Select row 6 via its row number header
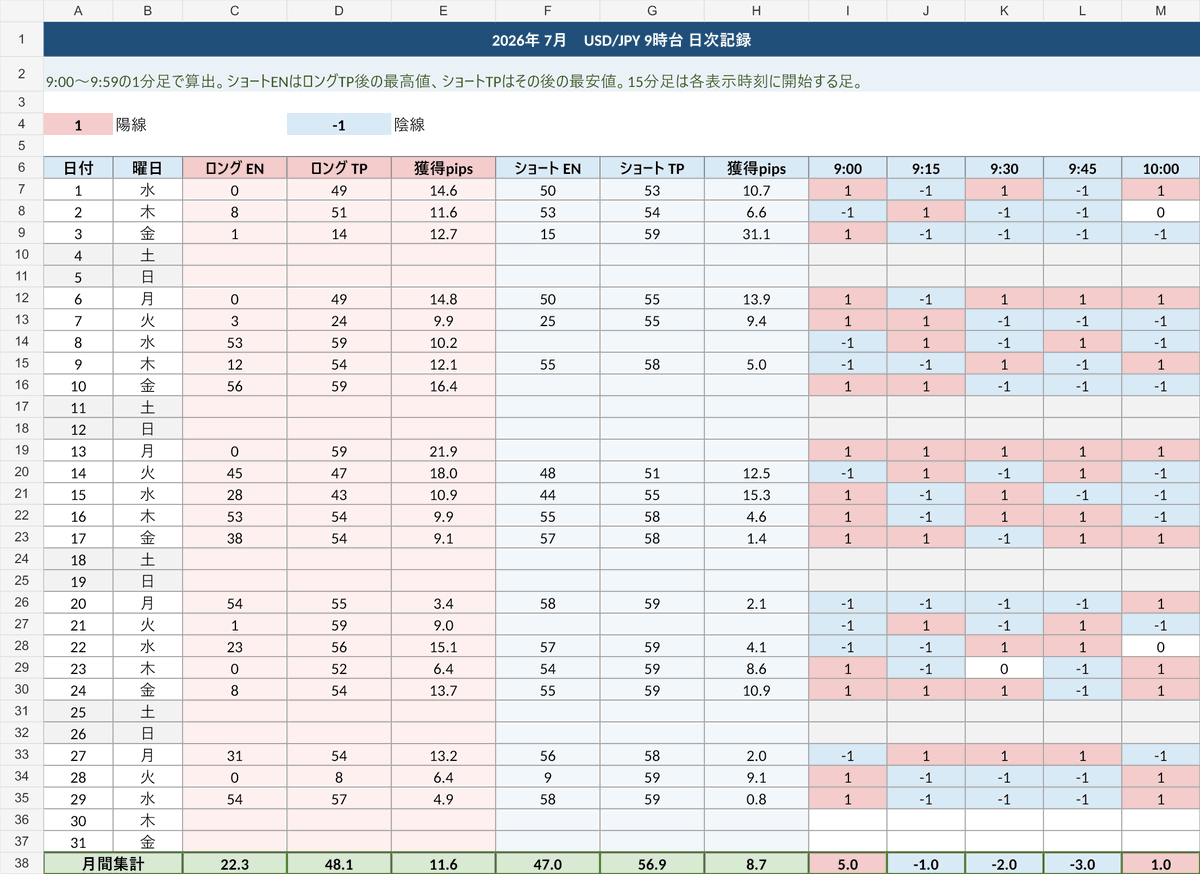This screenshot has width=1200, height=874. pyautogui.click(x=22, y=168)
